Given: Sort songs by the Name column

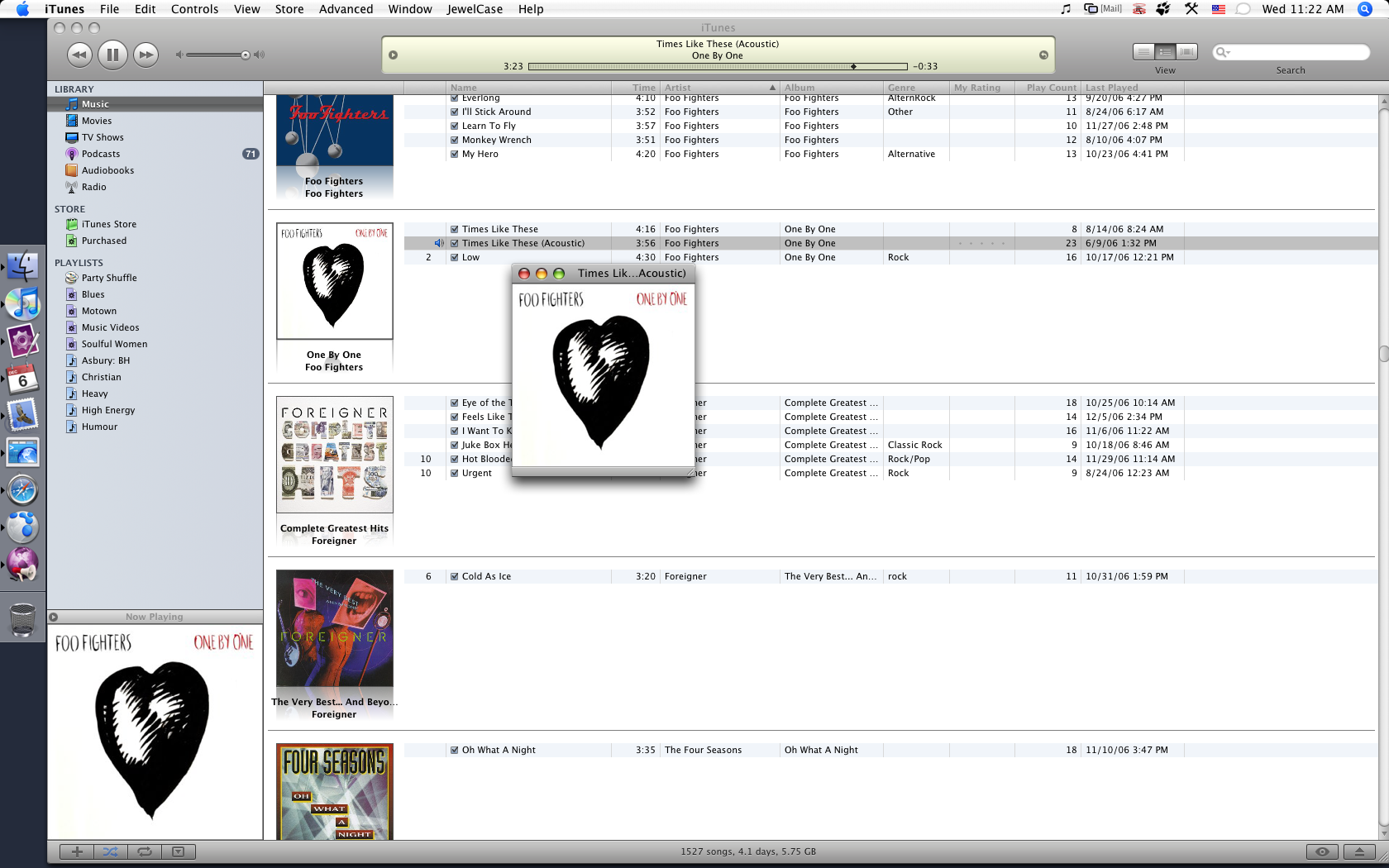Looking at the screenshot, I should 528,88.
